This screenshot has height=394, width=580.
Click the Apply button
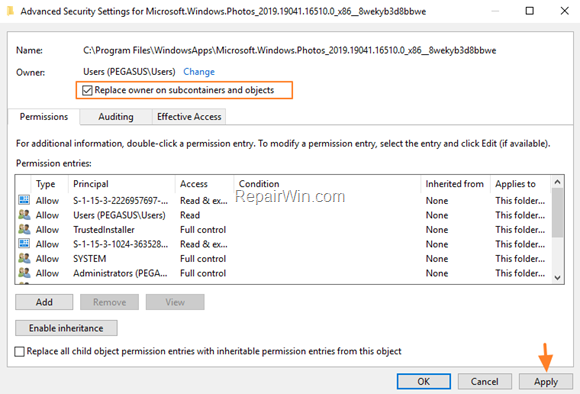click(x=546, y=381)
